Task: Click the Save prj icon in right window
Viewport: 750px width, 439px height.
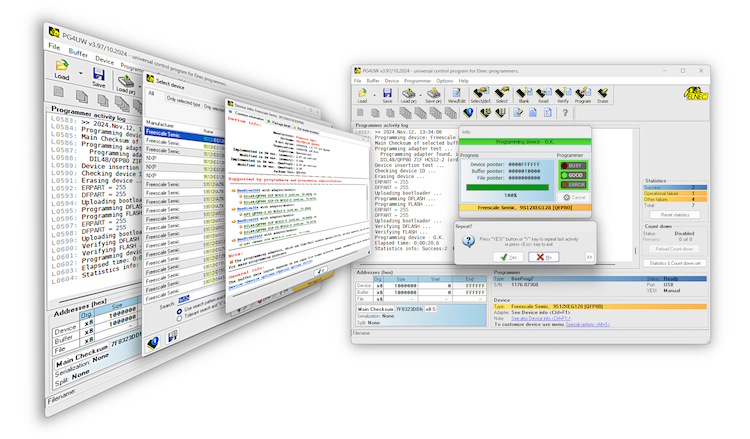Action: pos(433,93)
